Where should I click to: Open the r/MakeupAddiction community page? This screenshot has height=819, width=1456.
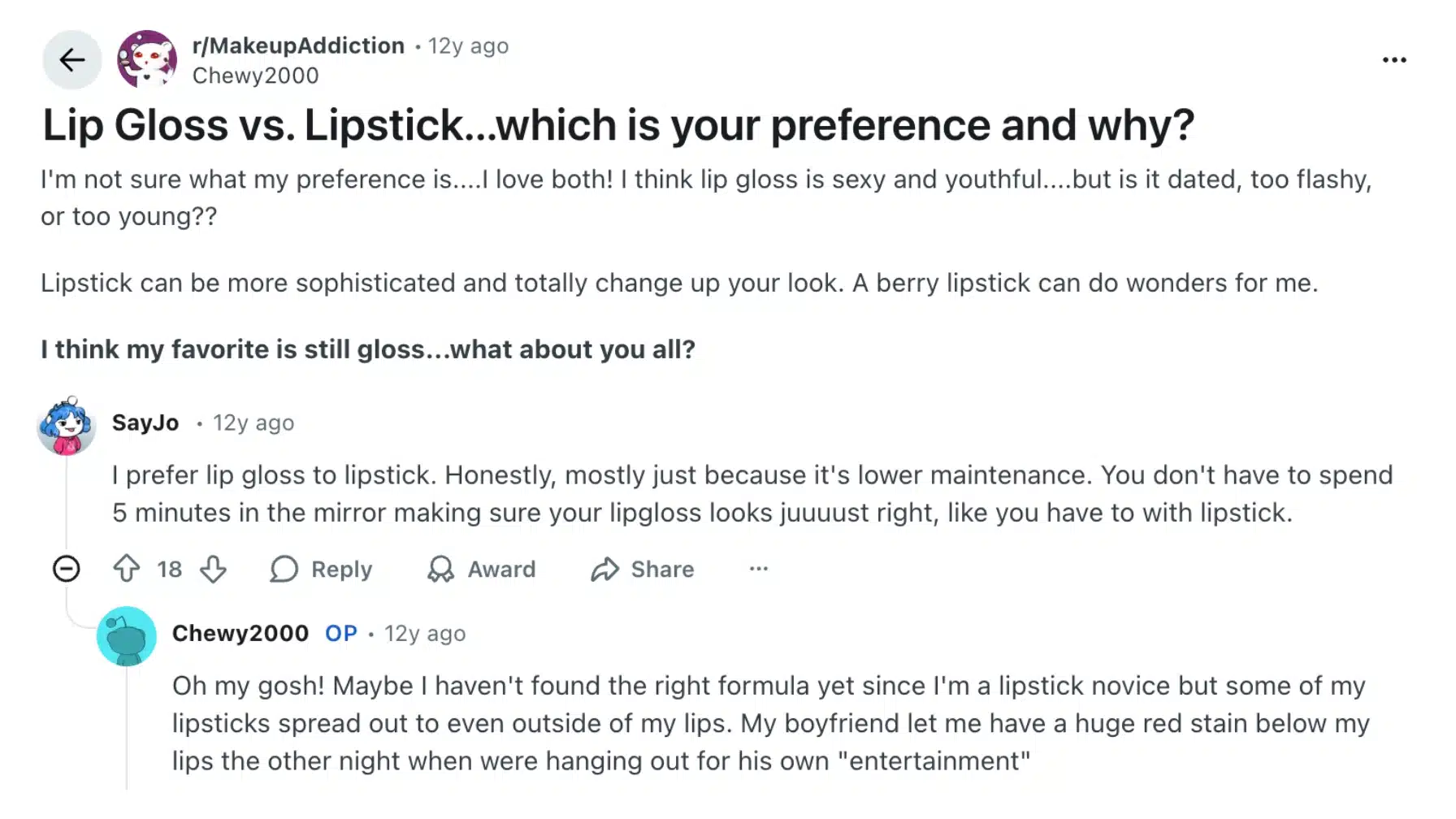[297, 45]
